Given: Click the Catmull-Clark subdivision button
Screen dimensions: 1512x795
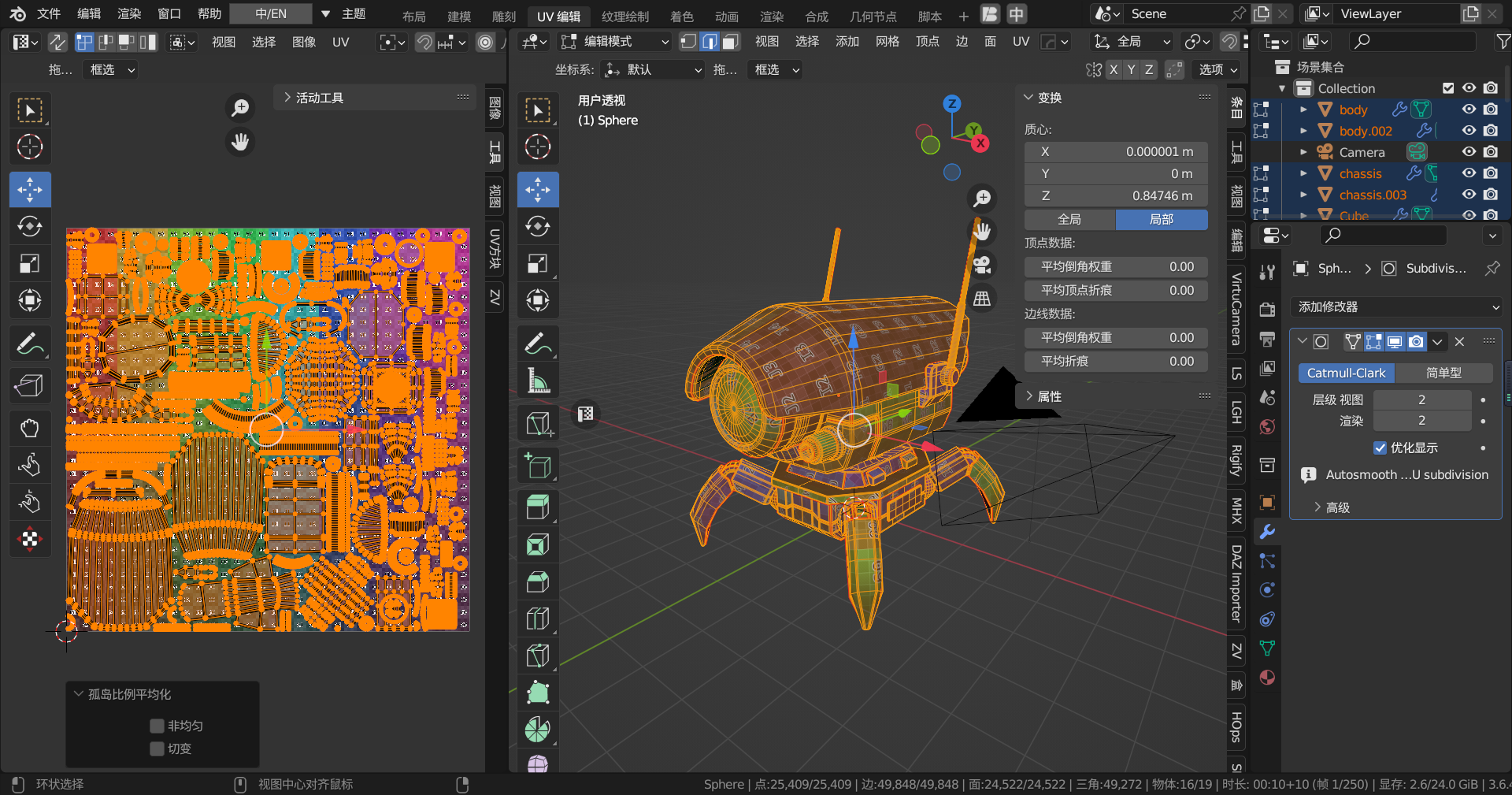Looking at the screenshot, I should tap(1346, 373).
